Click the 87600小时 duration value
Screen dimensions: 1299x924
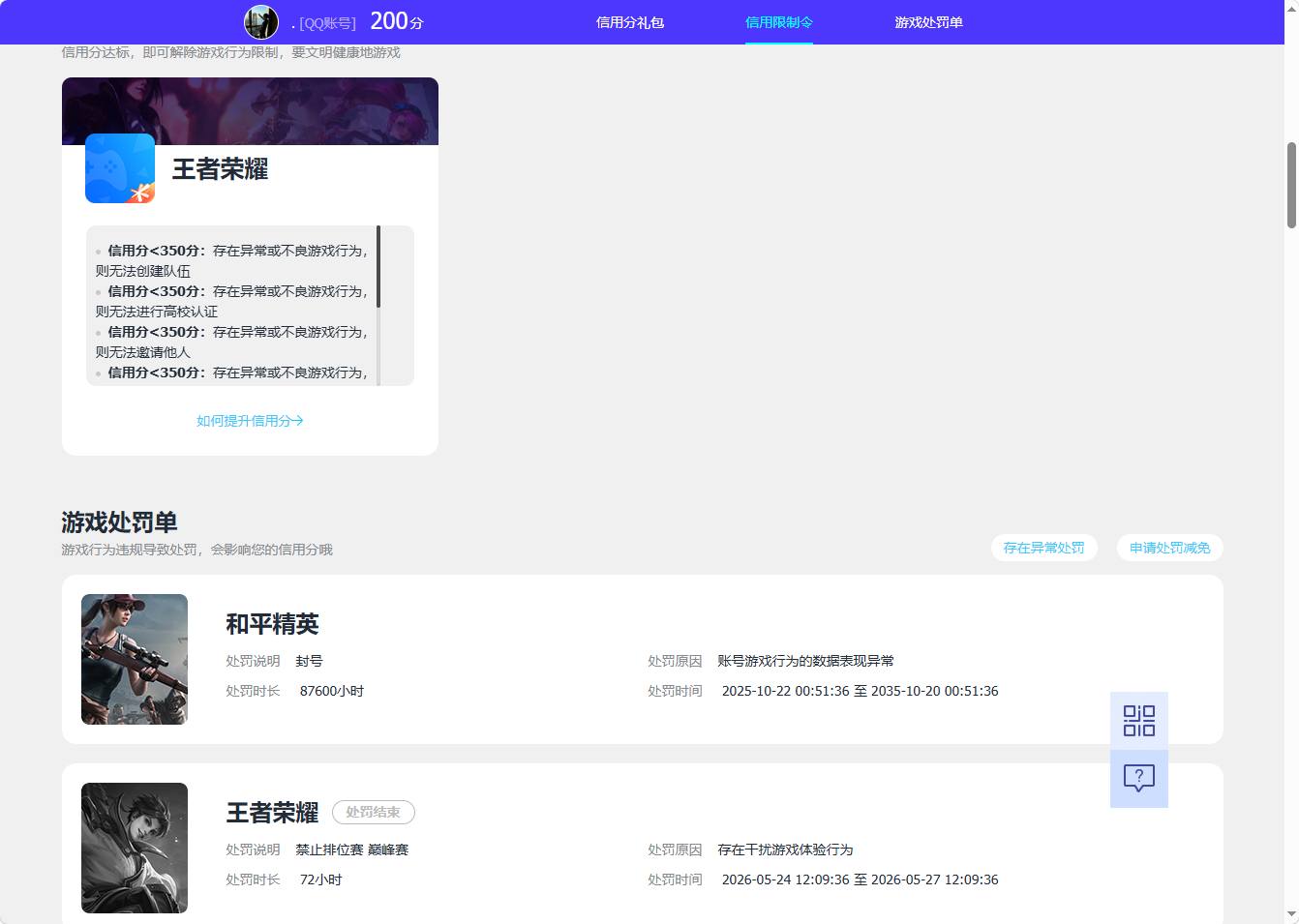tap(332, 691)
